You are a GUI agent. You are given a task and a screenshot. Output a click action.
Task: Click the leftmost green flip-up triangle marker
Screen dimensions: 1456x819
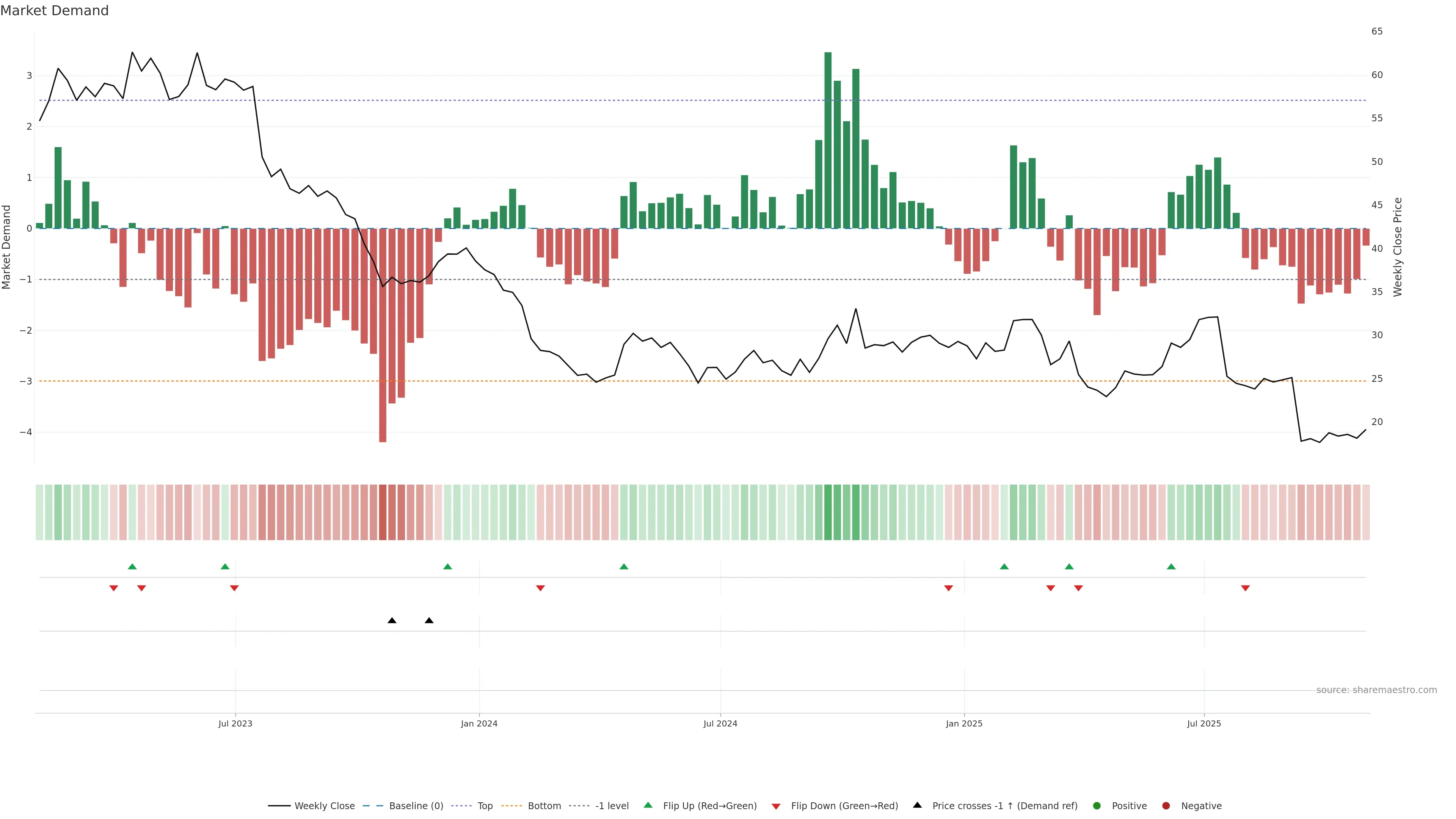(x=132, y=566)
